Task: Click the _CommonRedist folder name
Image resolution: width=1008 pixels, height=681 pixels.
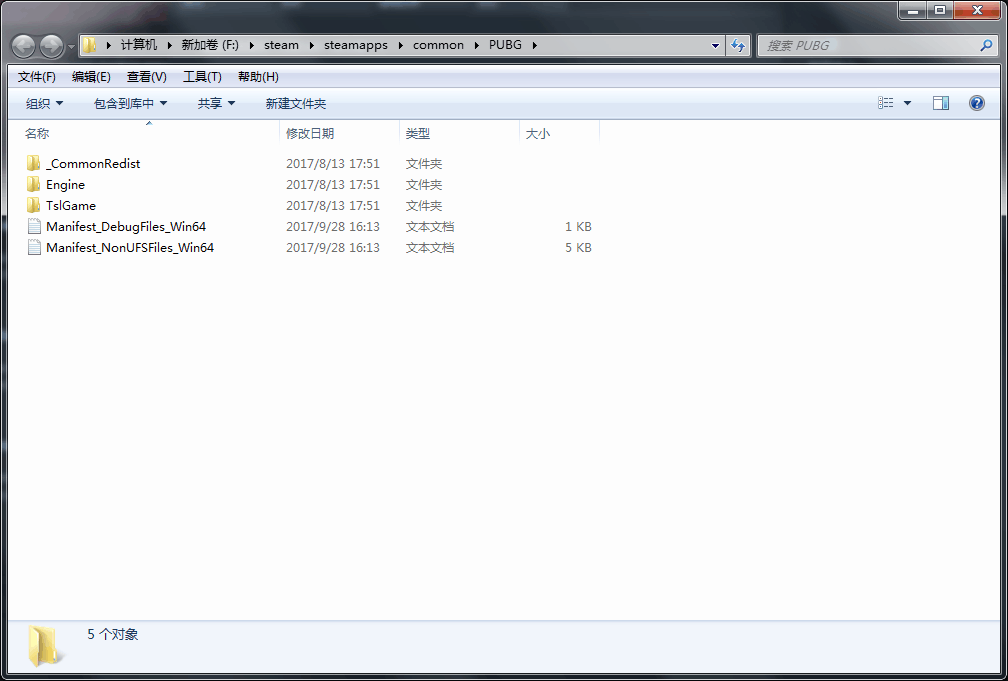Action: (x=93, y=163)
